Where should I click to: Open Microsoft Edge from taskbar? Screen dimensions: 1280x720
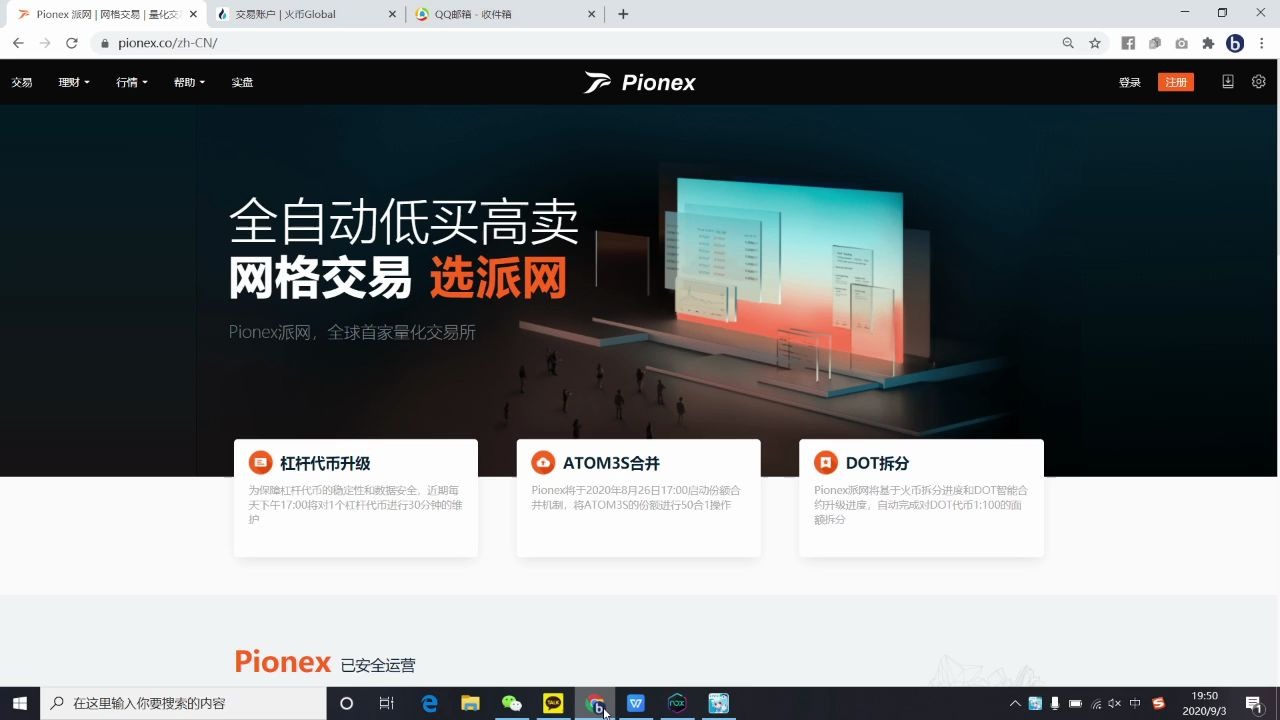(x=430, y=703)
